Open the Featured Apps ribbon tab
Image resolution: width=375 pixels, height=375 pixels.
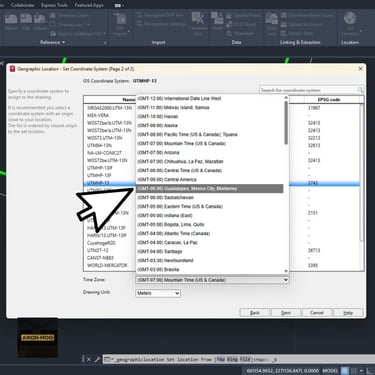coord(89,5)
